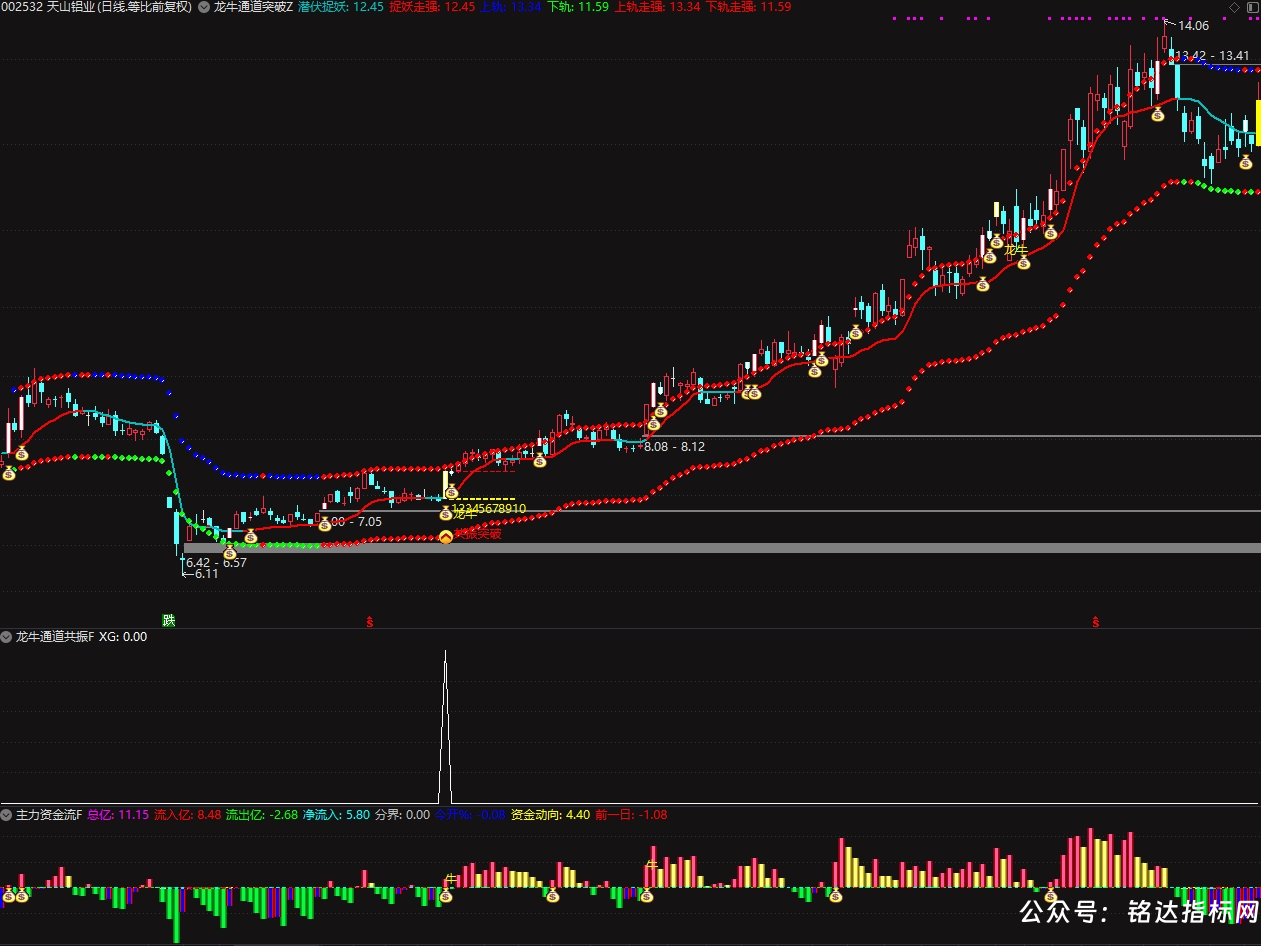Click the orange up-arrow breakout signal icon
Image resolution: width=1261 pixels, height=946 pixels.
coord(446,537)
